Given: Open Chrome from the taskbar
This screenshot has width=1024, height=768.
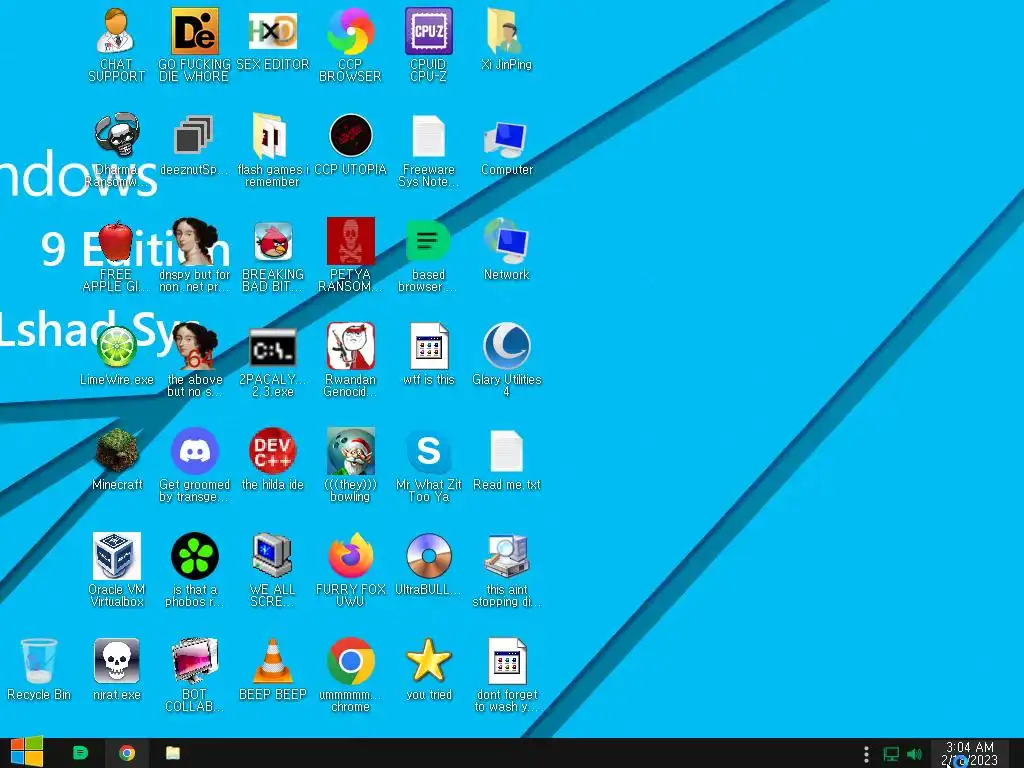Looking at the screenshot, I should [127, 753].
